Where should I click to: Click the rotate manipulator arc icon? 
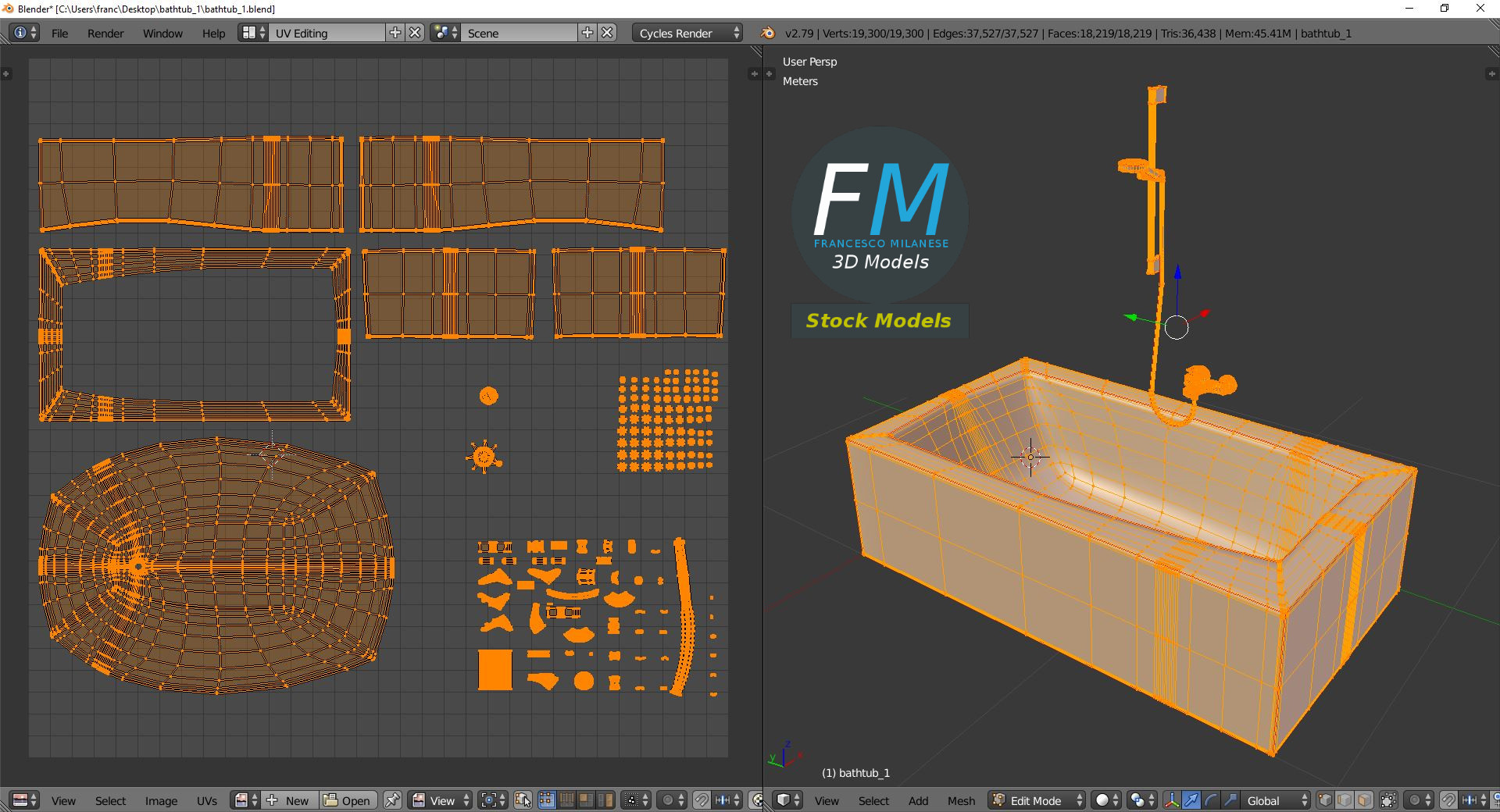(x=1210, y=800)
